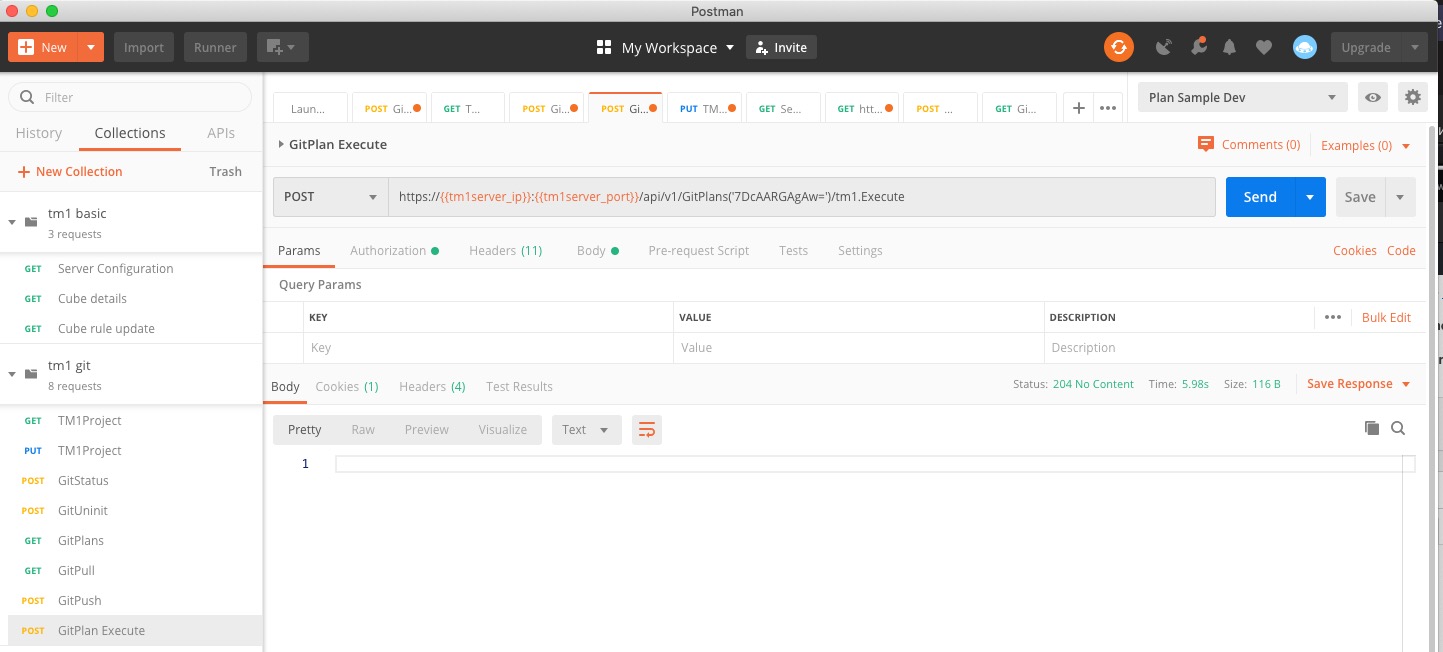Image resolution: width=1443 pixels, height=652 pixels.
Task: Switch response view to Raw
Action: (x=363, y=430)
